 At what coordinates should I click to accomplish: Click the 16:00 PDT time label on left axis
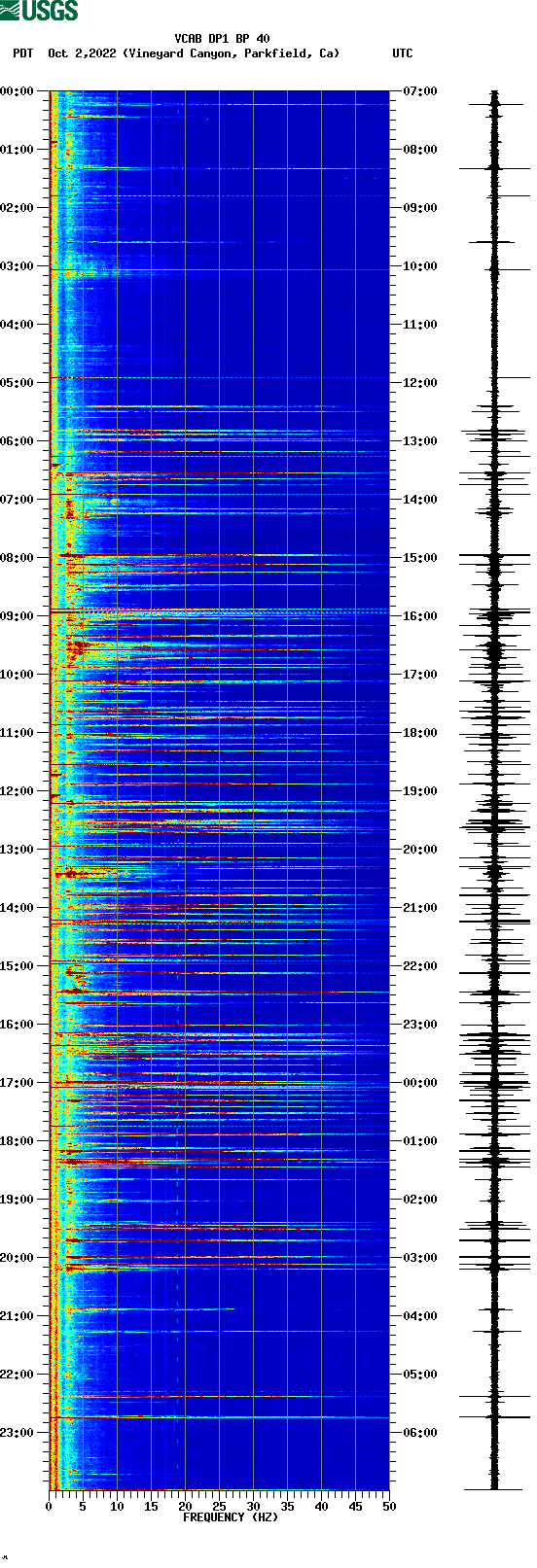[18, 1025]
